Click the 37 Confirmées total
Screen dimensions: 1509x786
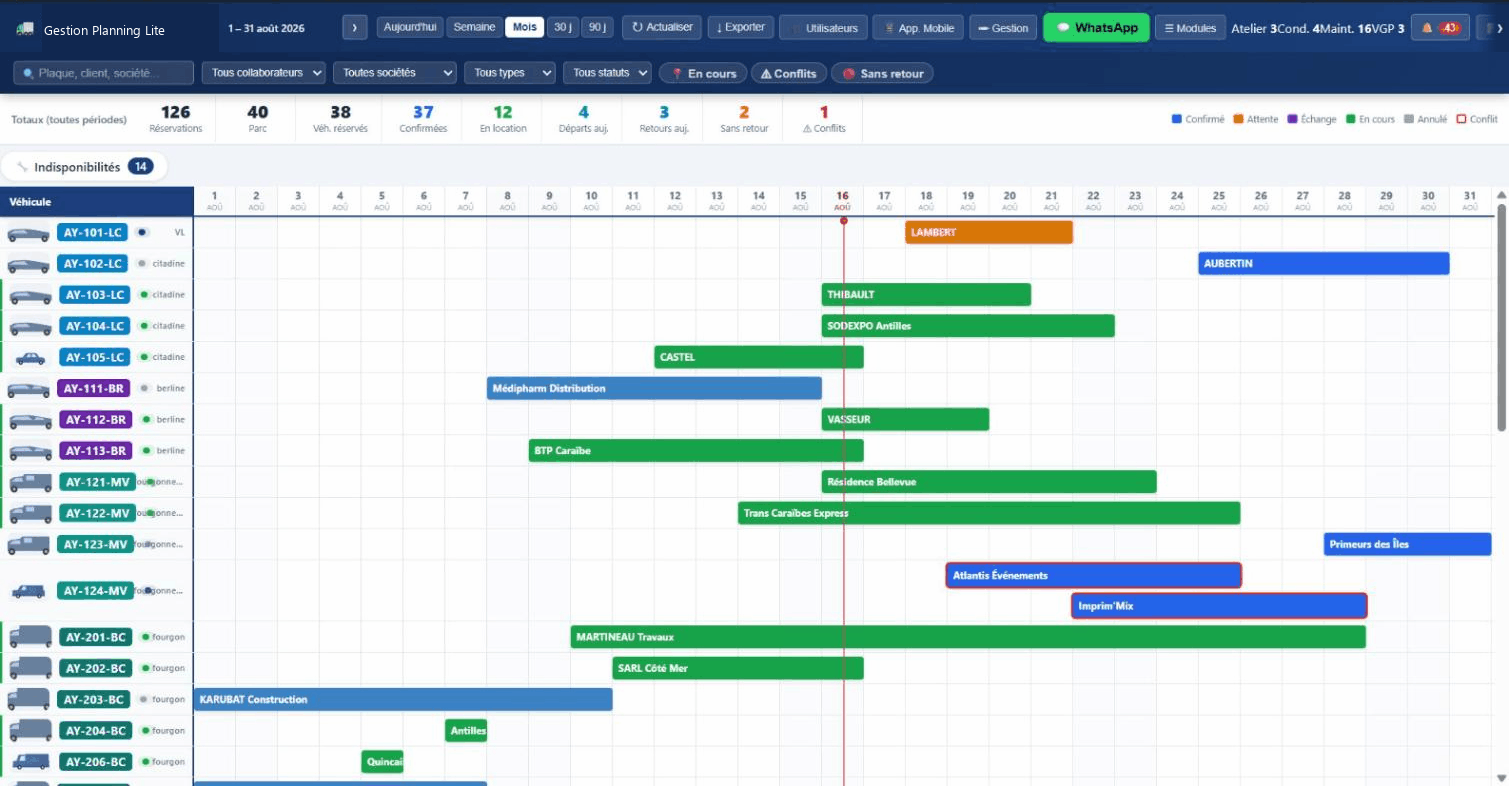click(423, 119)
